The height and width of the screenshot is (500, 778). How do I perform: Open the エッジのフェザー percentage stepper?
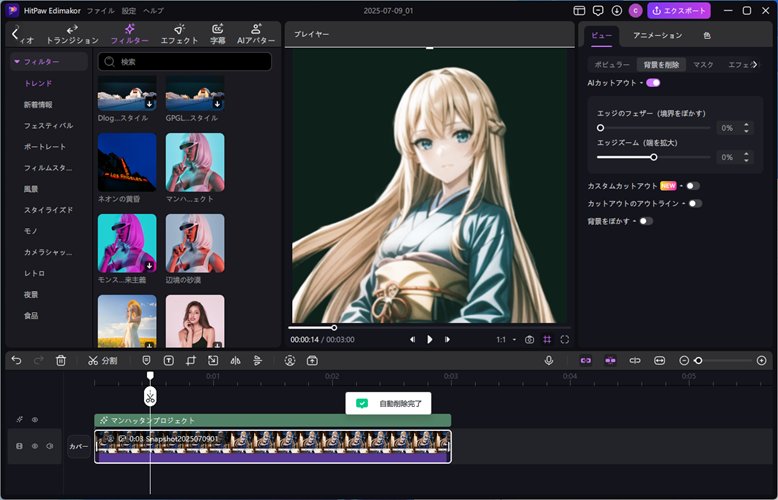(746, 128)
